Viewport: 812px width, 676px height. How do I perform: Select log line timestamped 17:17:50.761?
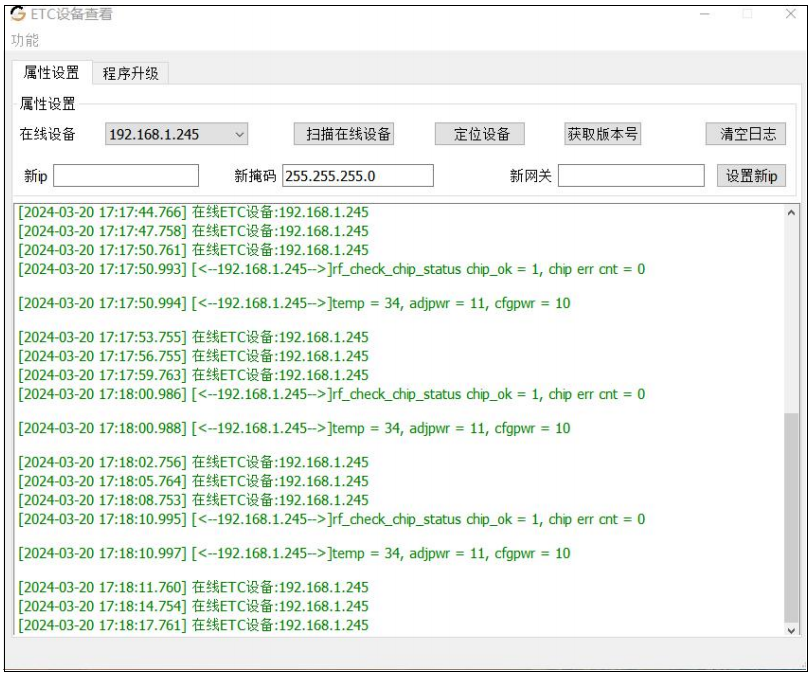tap(194, 250)
